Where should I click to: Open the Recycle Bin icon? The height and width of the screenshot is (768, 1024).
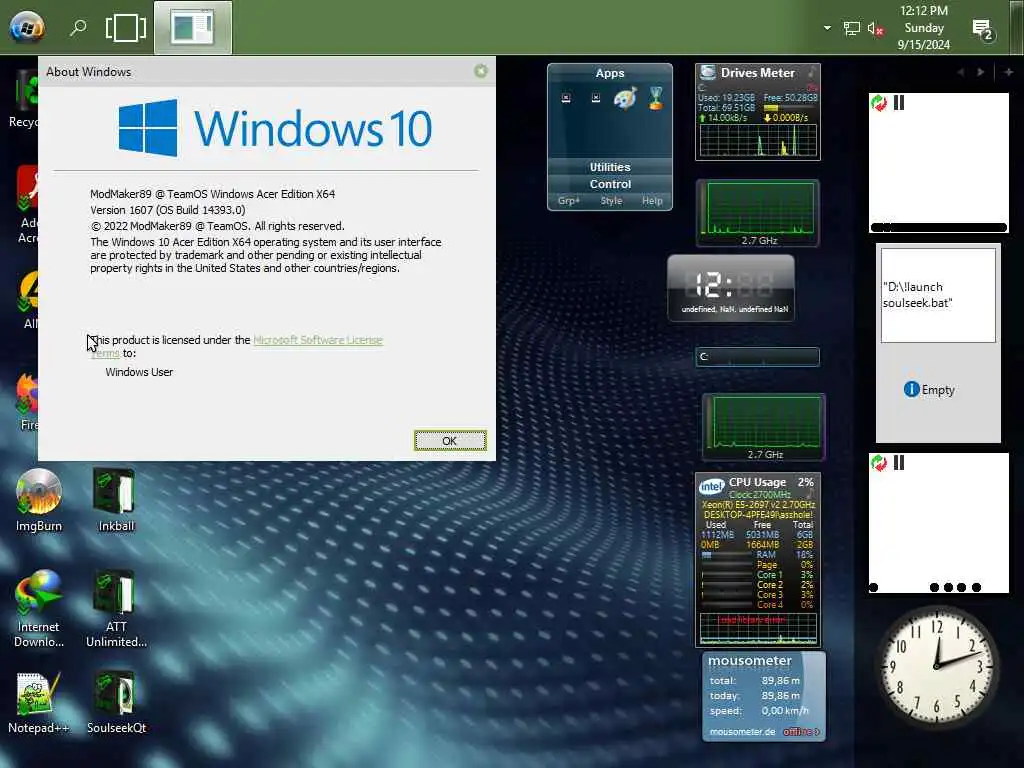24,99
